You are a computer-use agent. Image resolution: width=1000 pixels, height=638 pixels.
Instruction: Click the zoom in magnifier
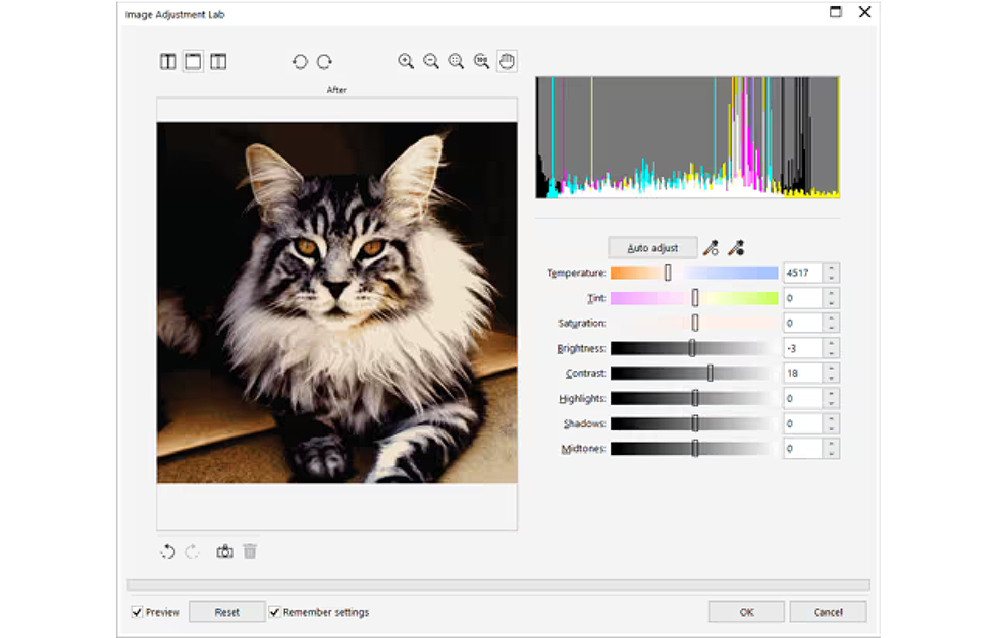tap(406, 62)
